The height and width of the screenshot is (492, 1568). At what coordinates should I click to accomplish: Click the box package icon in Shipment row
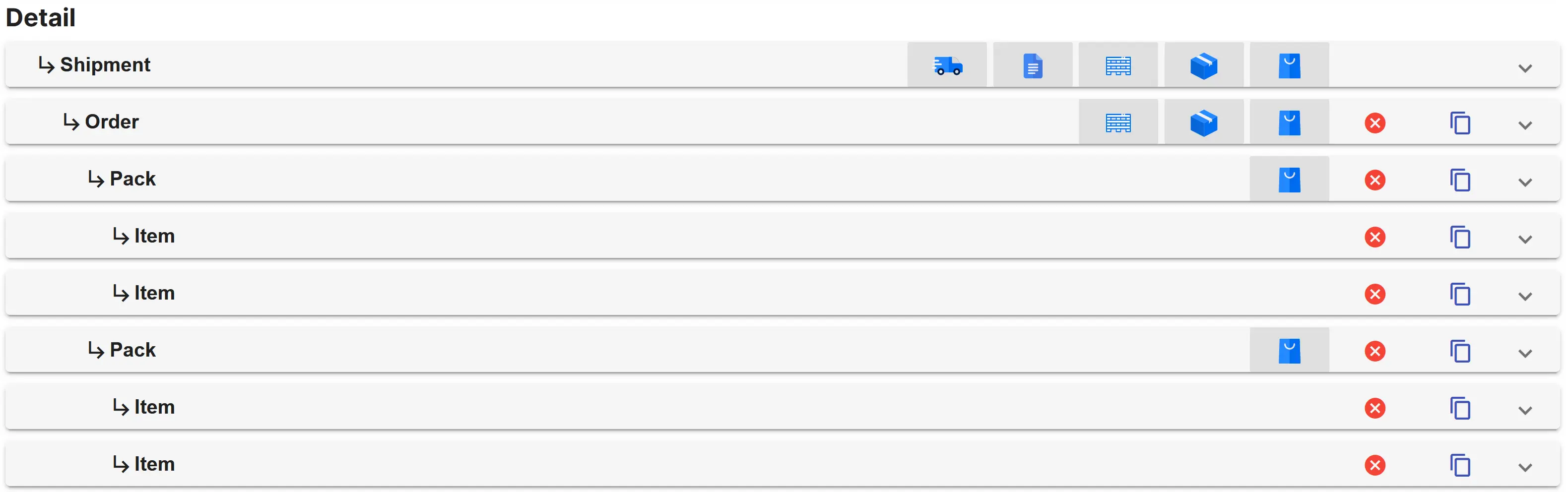pyautogui.click(x=1204, y=65)
